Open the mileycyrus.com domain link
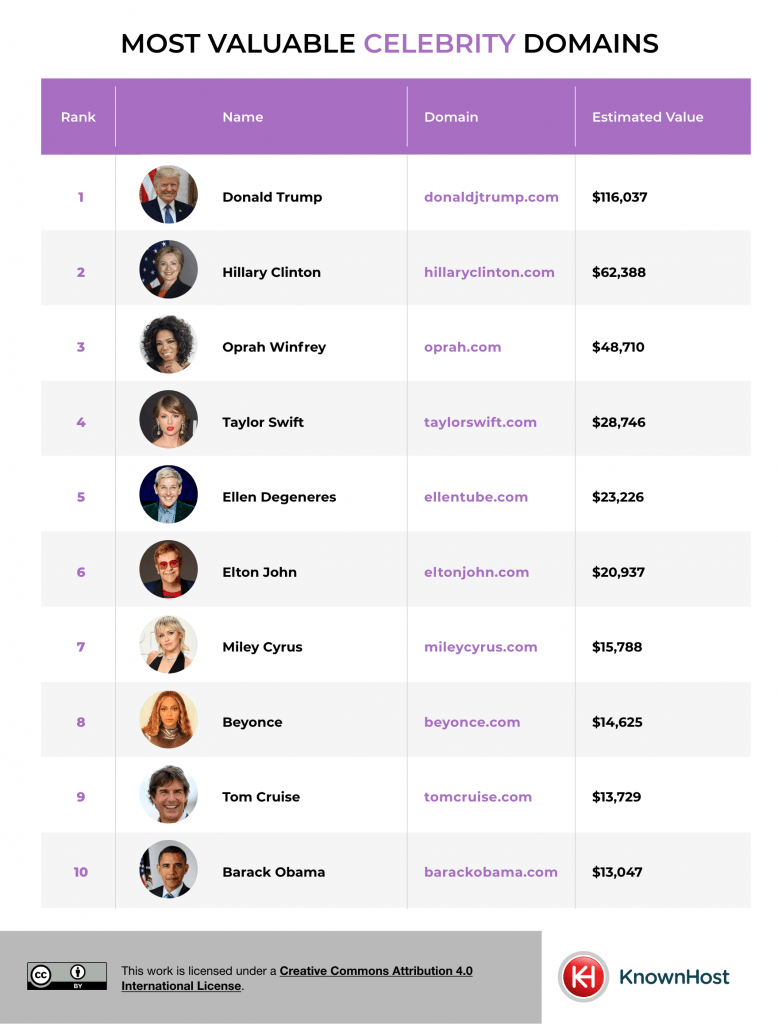The width and height of the screenshot is (778, 1024). pyautogui.click(x=480, y=647)
